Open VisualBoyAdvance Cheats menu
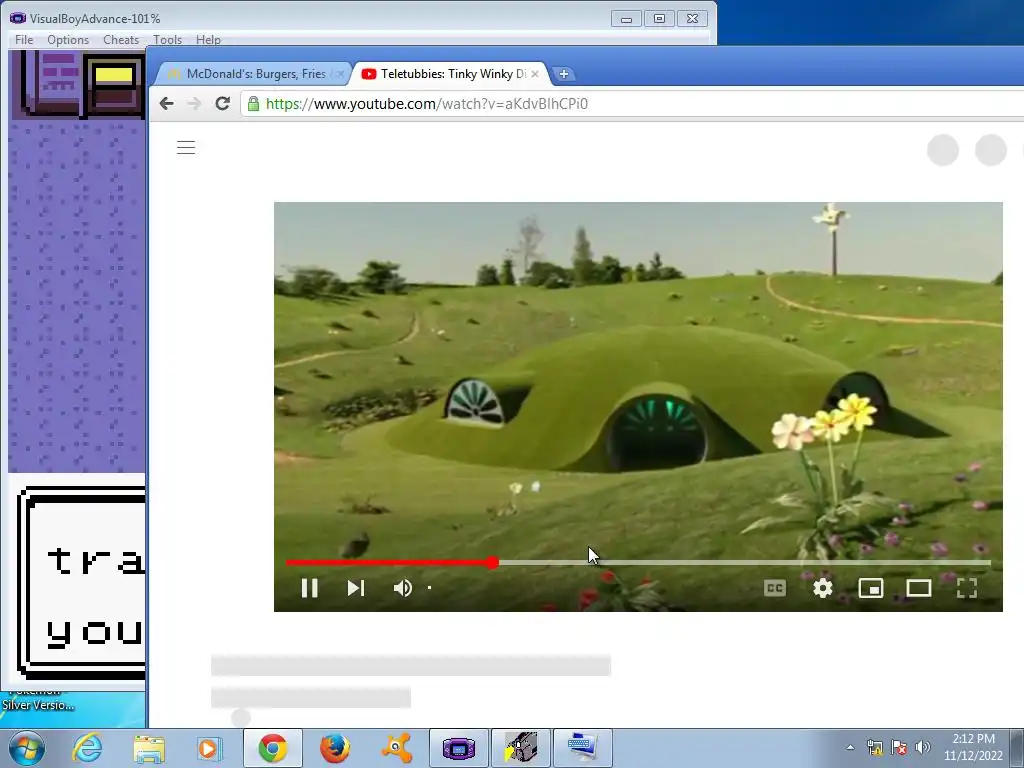1024x768 pixels. (x=121, y=40)
